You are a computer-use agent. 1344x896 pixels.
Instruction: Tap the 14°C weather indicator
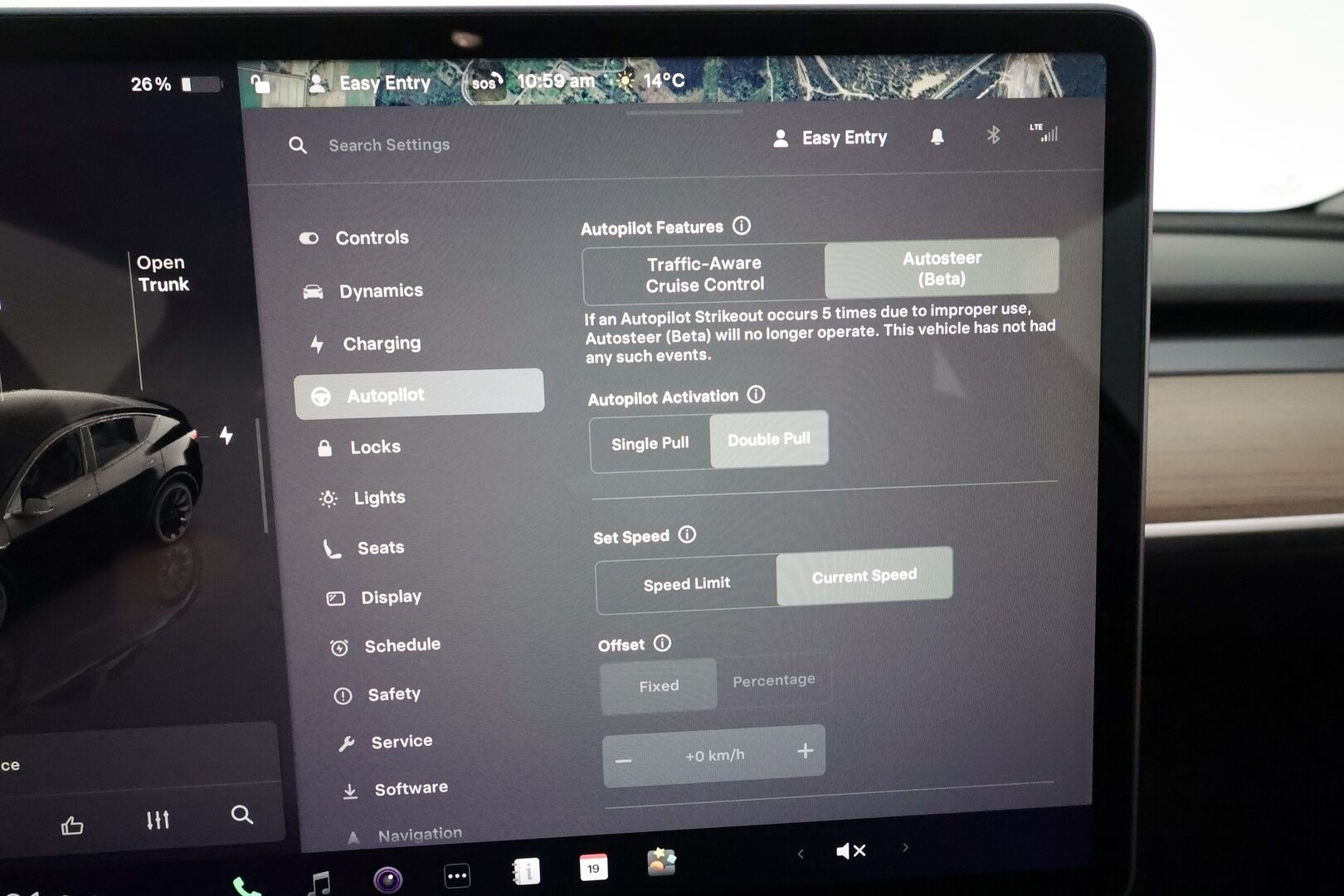click(651, 80)
